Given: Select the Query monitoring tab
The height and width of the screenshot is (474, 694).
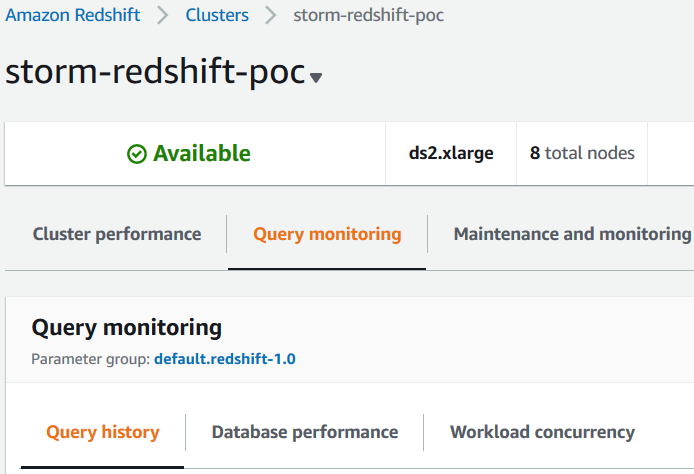Looking at the screenshot, I should (327, 234).
